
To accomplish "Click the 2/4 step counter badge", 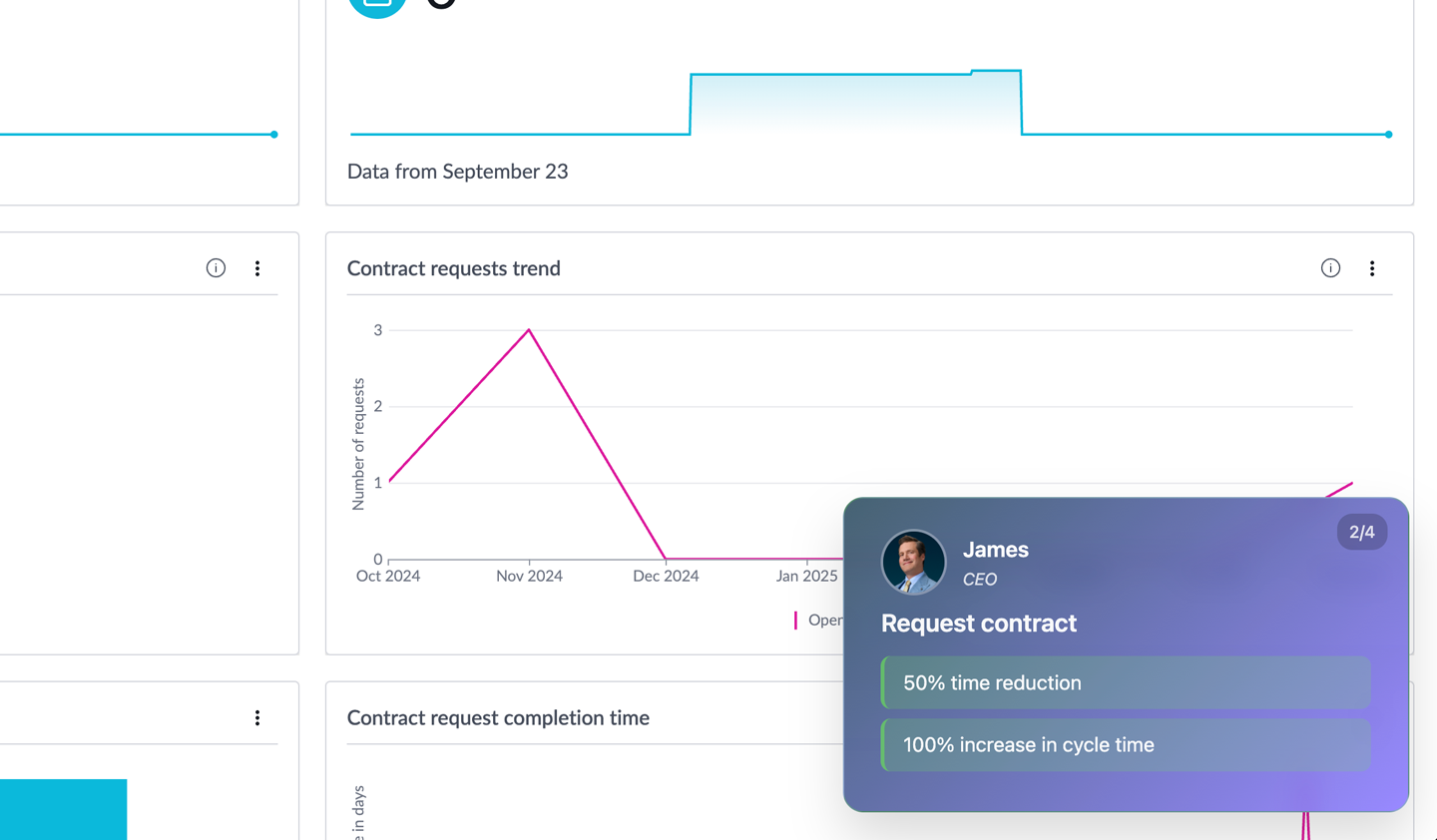I will [x=1361, y=532].
